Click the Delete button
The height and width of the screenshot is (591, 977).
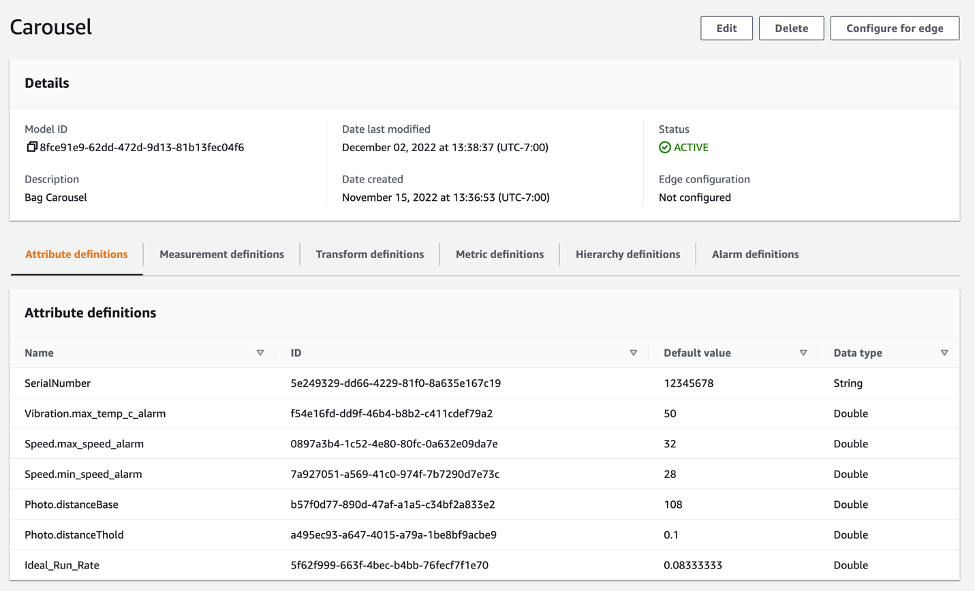click(791, 28)
